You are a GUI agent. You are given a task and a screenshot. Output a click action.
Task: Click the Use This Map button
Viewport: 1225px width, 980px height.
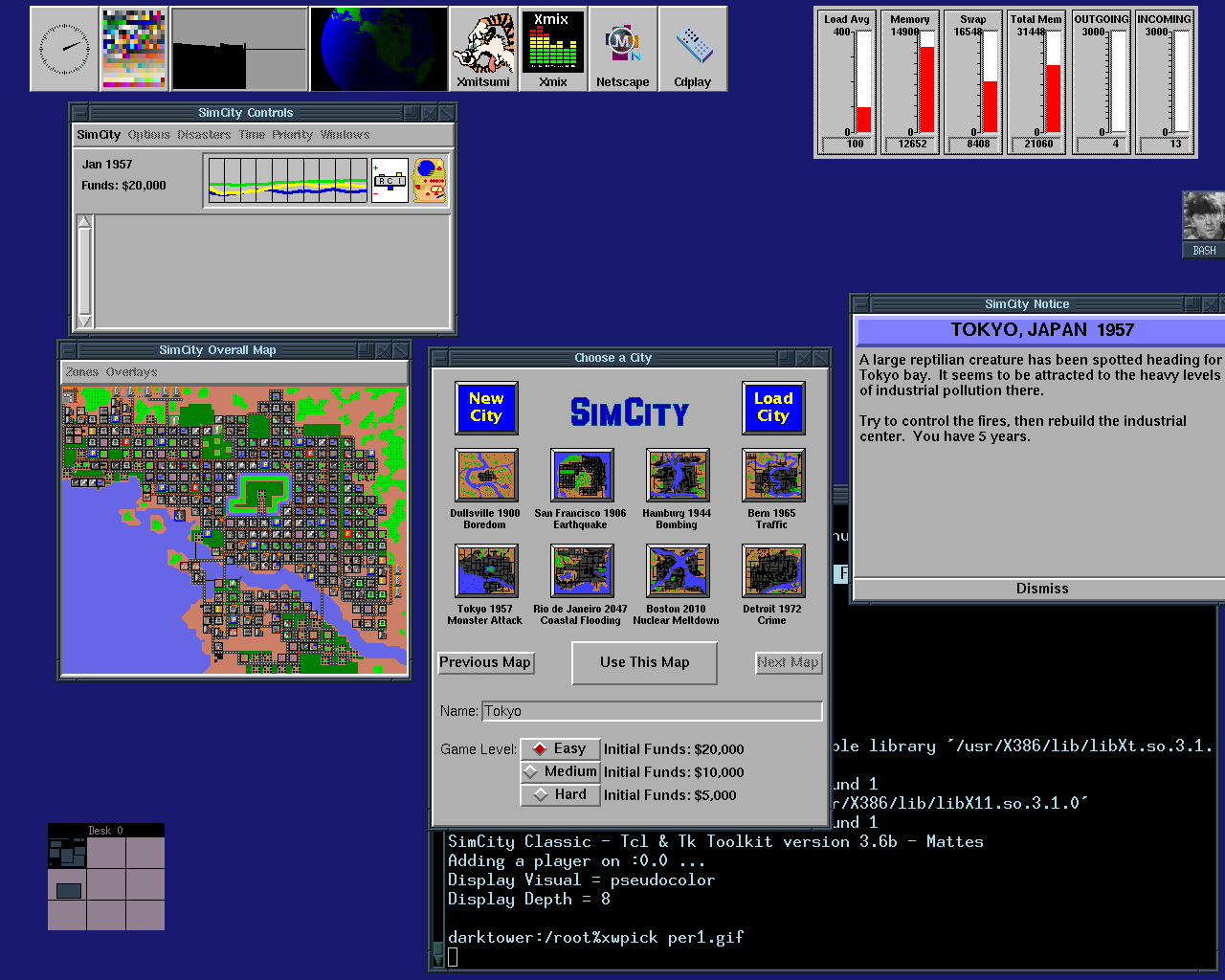tap(644, 662)
